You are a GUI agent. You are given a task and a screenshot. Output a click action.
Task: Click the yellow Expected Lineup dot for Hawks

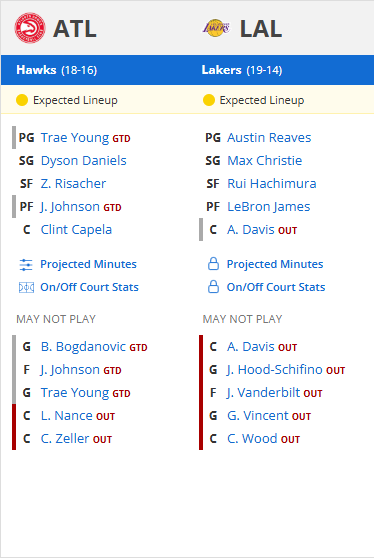(x=22, y=100)
